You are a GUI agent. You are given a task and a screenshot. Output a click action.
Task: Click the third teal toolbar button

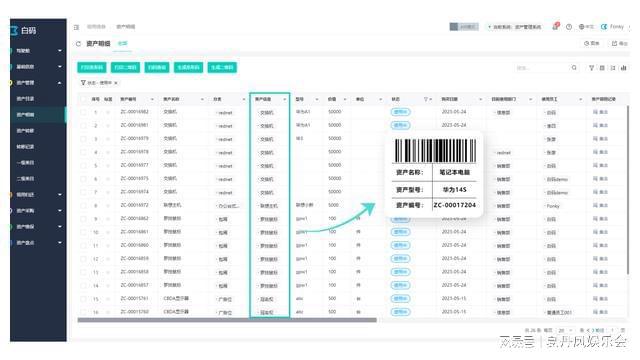click(x=157, y=67)
